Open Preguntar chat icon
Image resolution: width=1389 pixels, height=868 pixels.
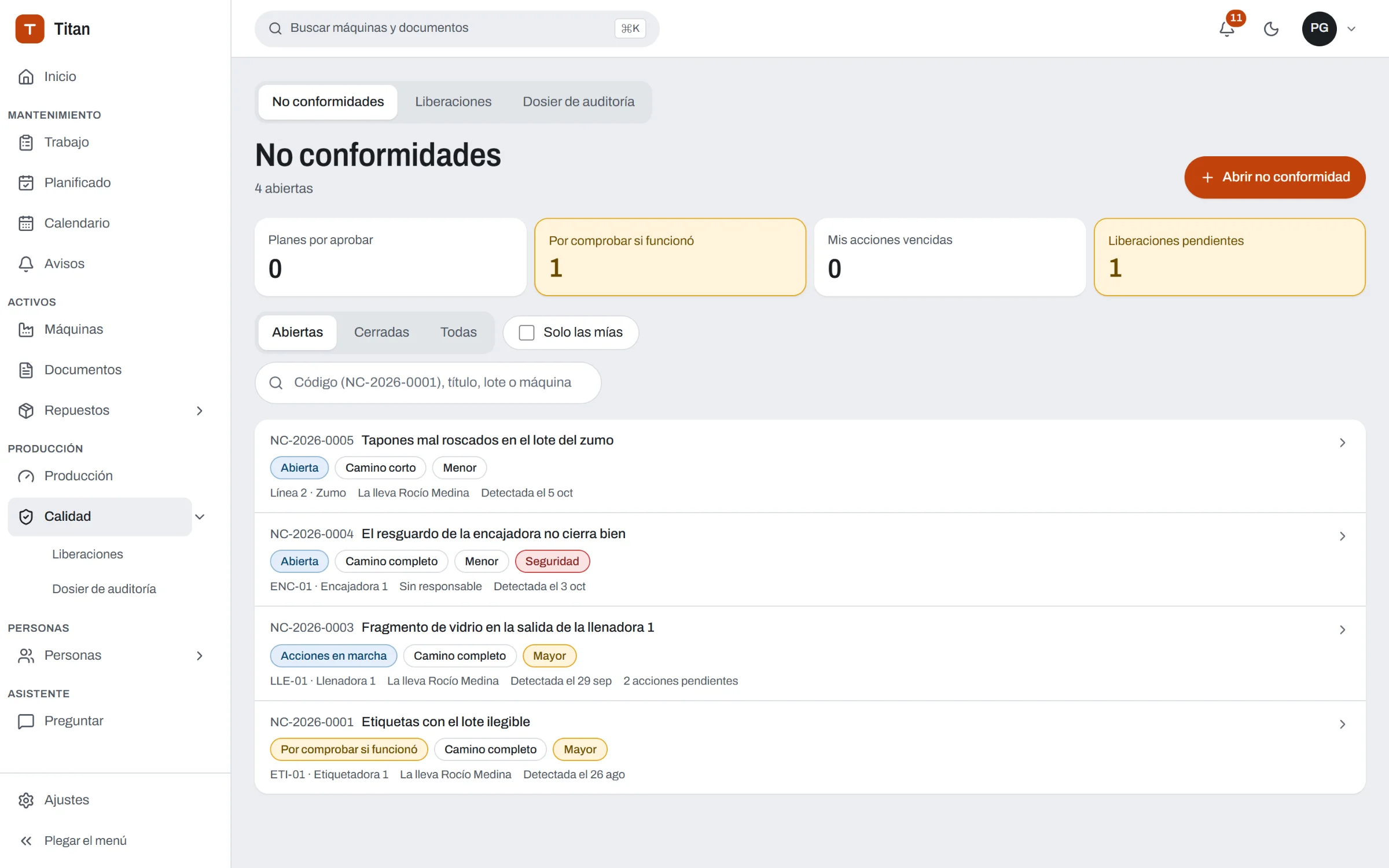tap(26, 721)
